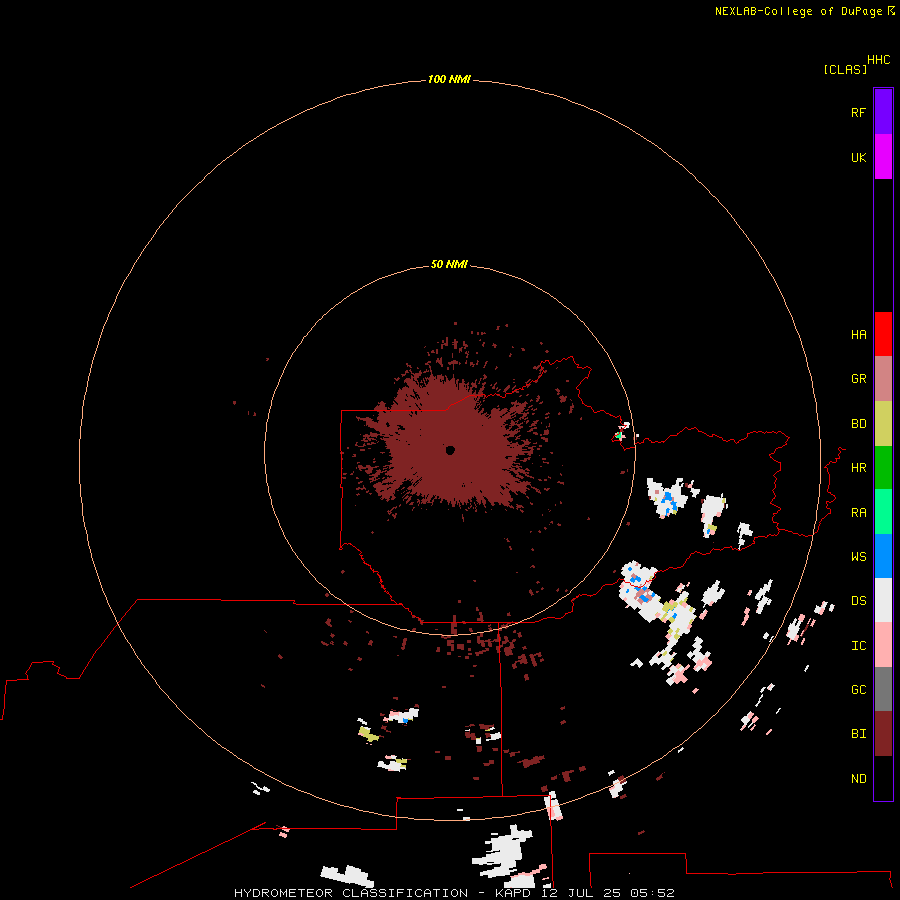
Task: Click the BI dark-red legend swatch
Action: [x=883, y=734]
